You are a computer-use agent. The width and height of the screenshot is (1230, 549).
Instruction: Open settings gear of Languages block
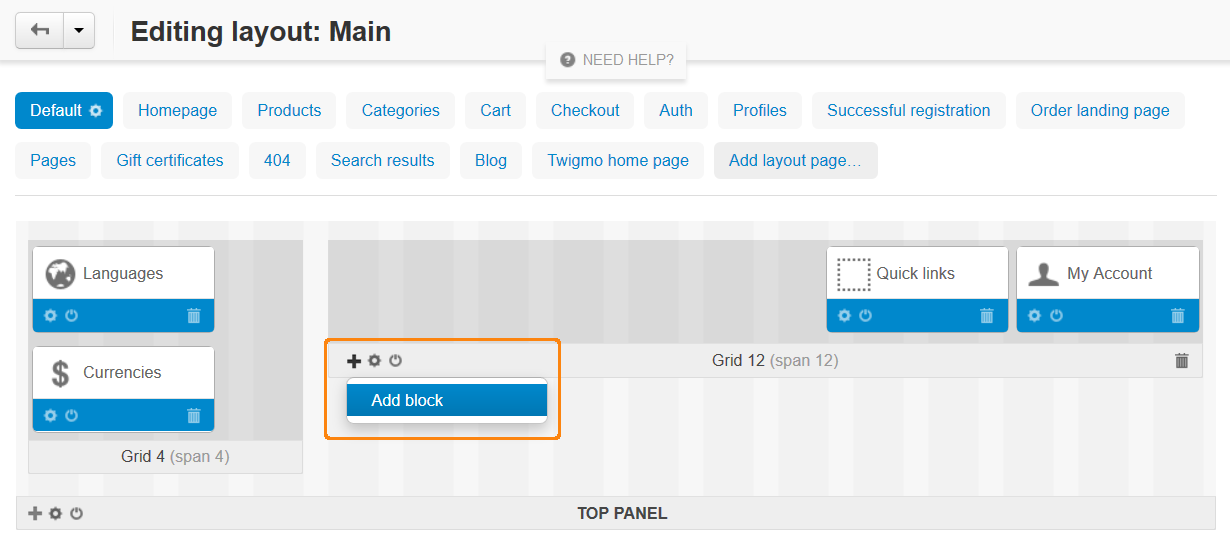click(51, 316)
